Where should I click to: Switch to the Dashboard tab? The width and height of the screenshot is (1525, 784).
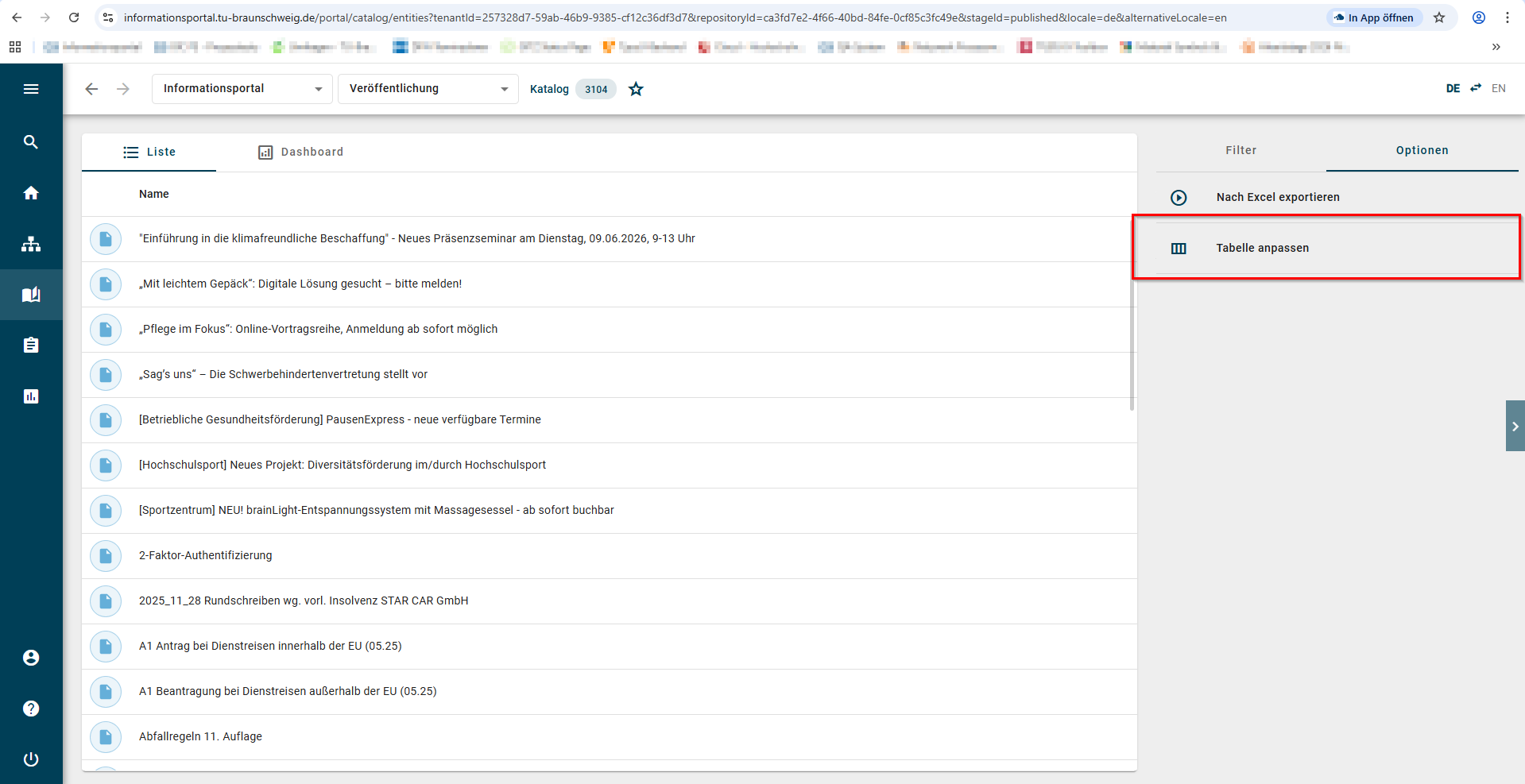pyautogui.click(x=301, y=152)
